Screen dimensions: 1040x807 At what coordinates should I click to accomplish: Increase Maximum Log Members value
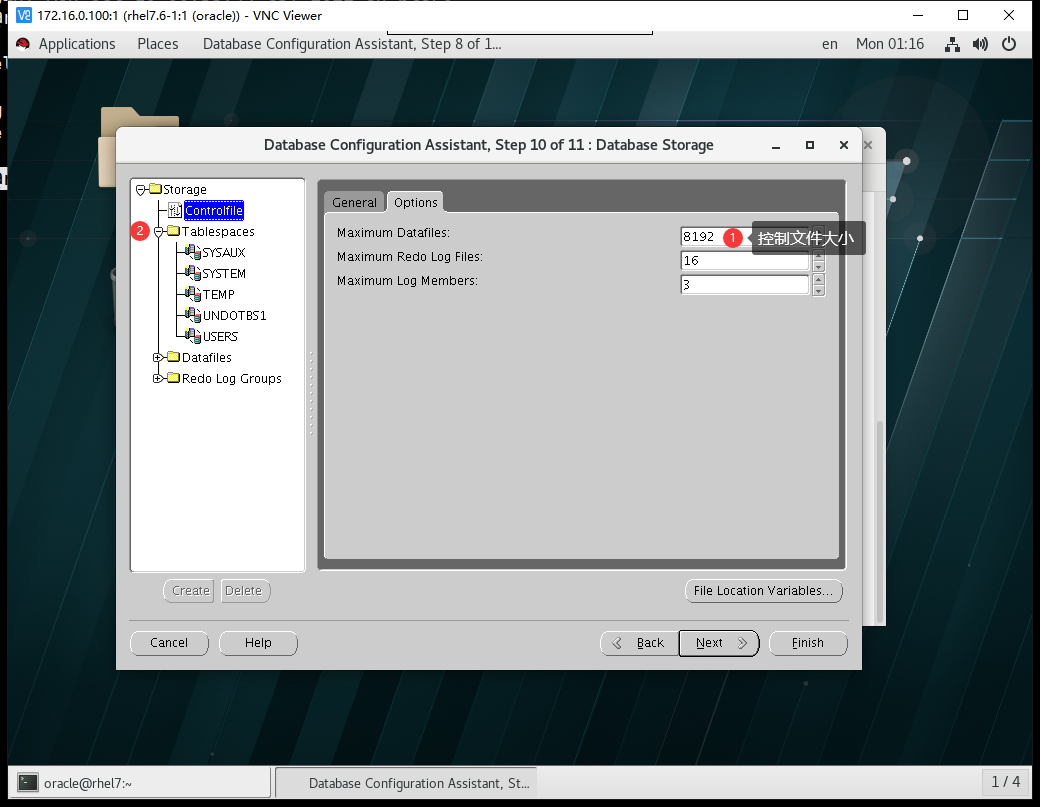pyautogui.click(x=818, y=280)
